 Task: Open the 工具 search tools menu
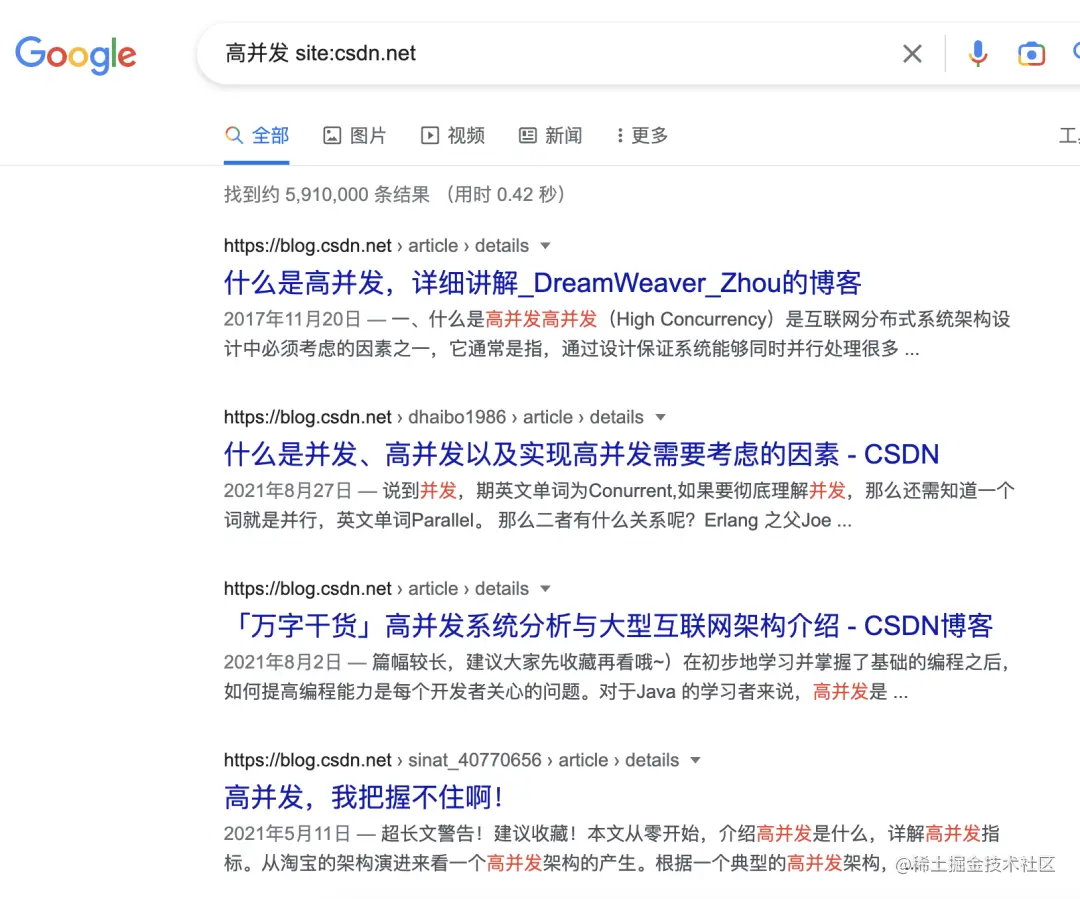[1073, 135]
